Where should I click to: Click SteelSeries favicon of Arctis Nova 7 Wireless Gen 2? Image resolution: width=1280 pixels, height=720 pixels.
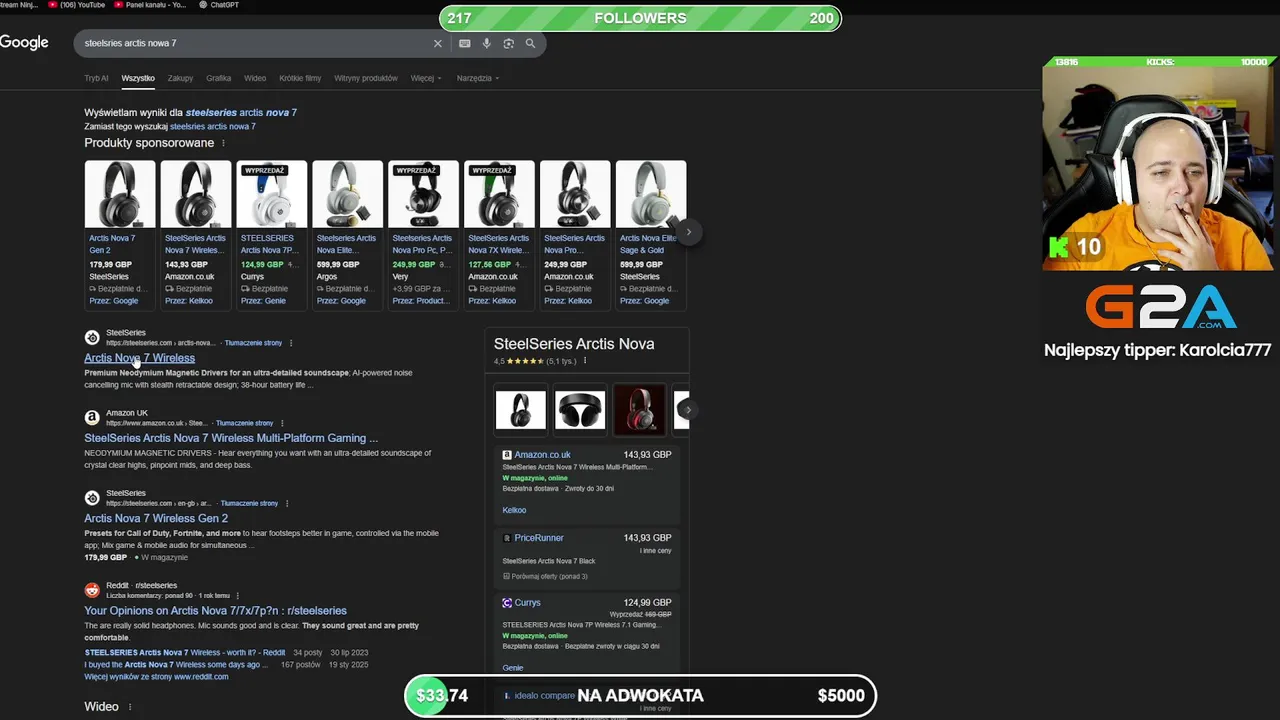92,498
